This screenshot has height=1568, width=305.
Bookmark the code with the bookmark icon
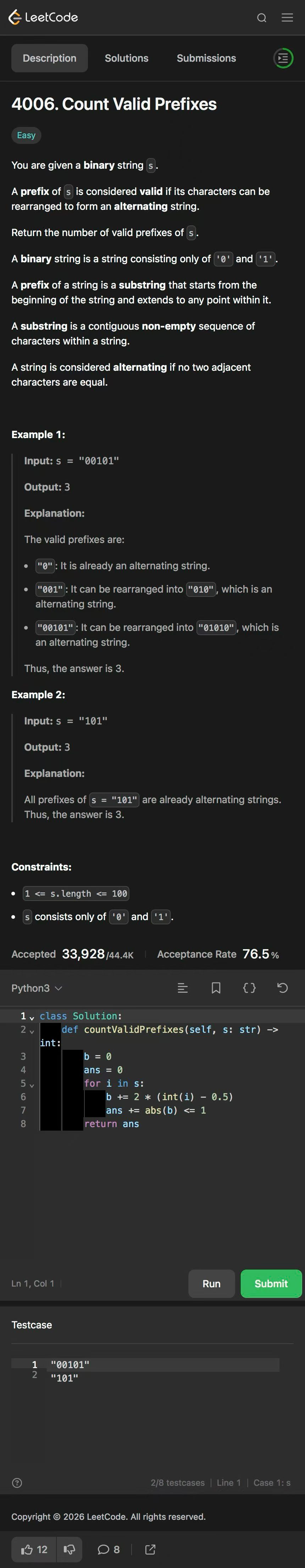[216, 988]
